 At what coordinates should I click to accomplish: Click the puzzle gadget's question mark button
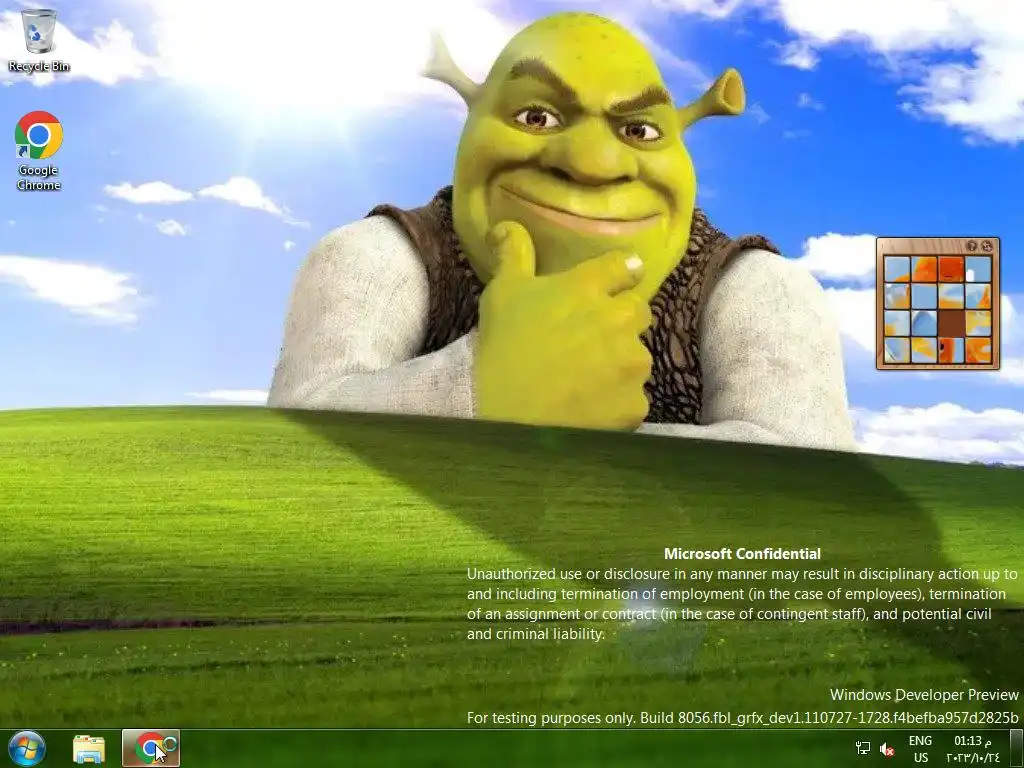(x=971, y=246)
